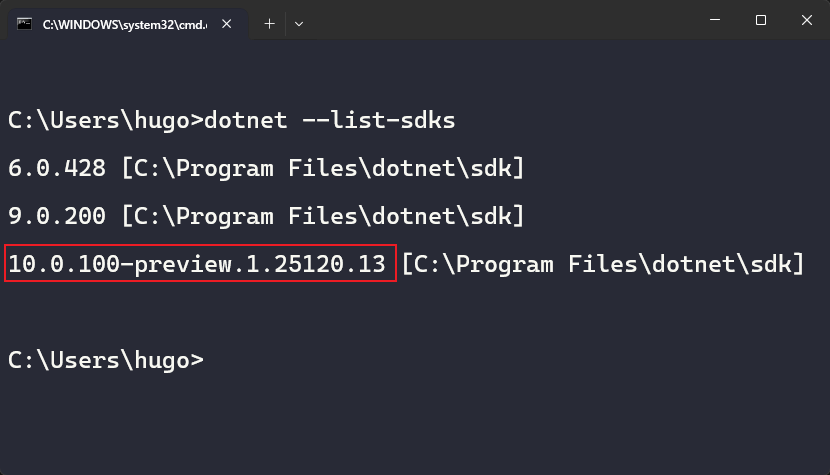Image resolution: width=830 pixels, height=475 pixels.
Task: Minimize the terminal window
Action: (x=715, y=20)
